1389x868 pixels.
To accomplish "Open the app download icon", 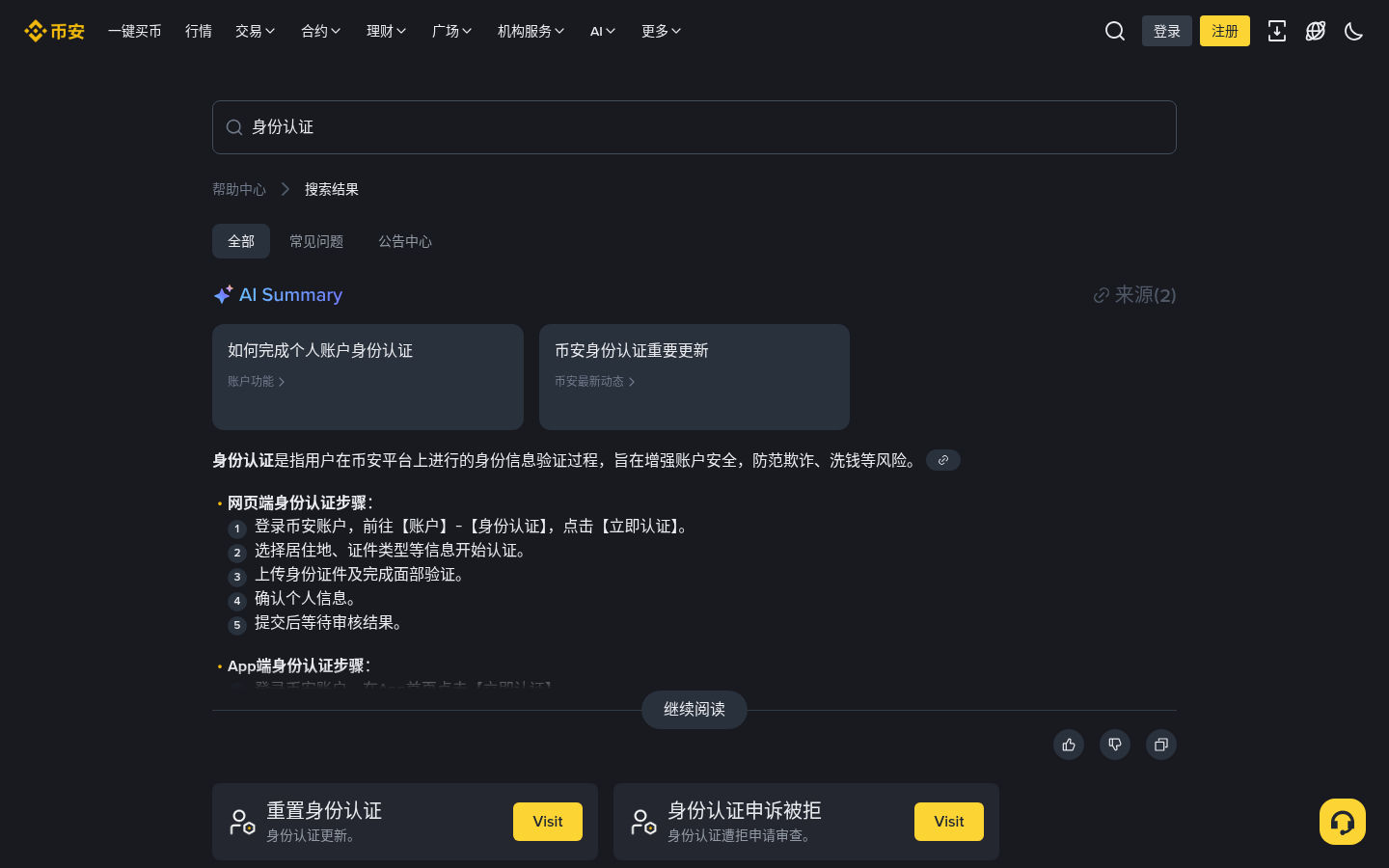I will (1277, 31).
